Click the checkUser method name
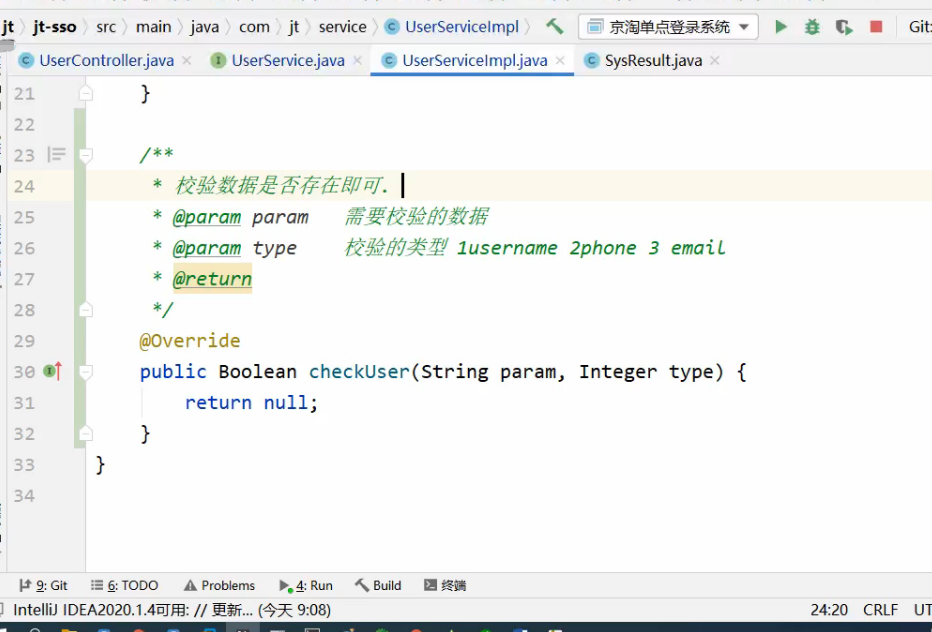This screenshot has height=632, width=932. tap(359, 372)
